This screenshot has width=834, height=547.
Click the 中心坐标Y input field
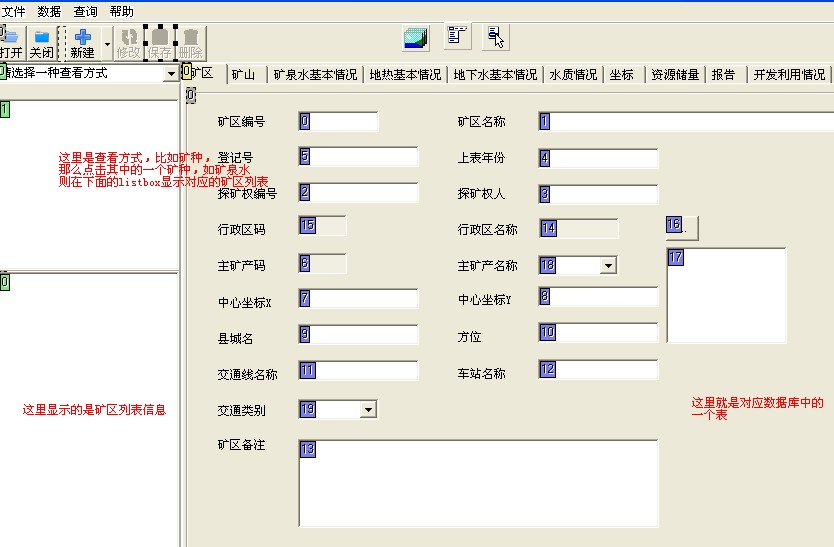pyautogui.click(x=598, y=296)
